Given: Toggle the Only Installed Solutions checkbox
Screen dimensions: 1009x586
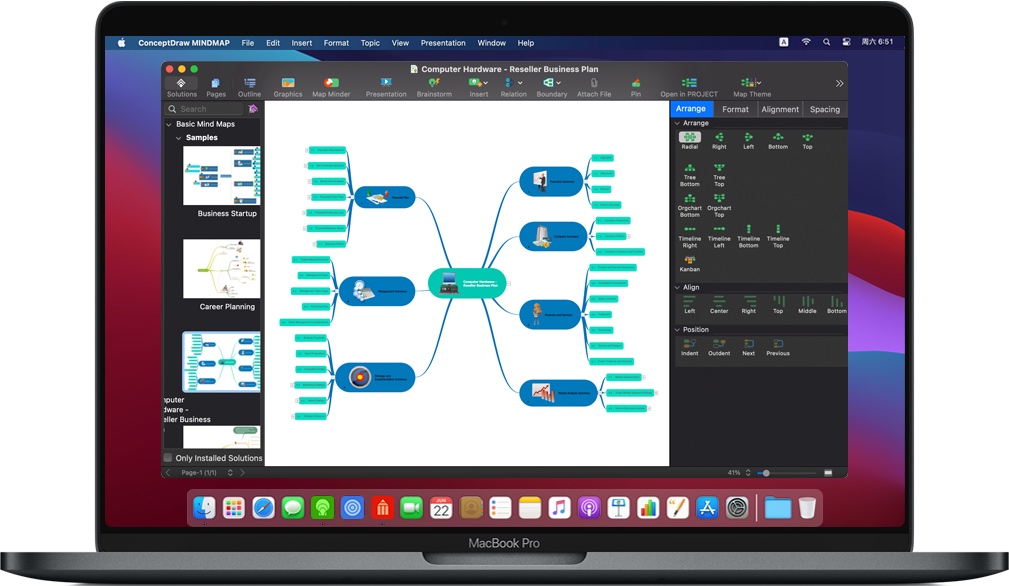Looking at the screenshot, I should click(x=168, y=457).
